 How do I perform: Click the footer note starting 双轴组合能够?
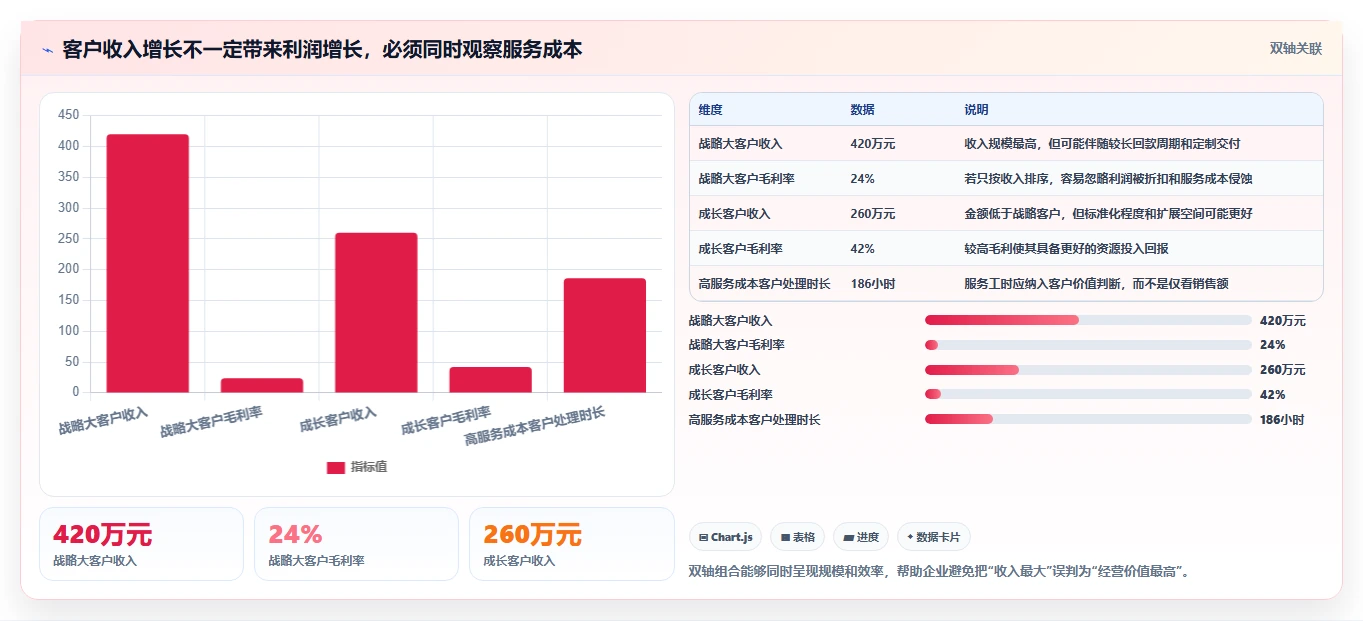tap(939, 571)
